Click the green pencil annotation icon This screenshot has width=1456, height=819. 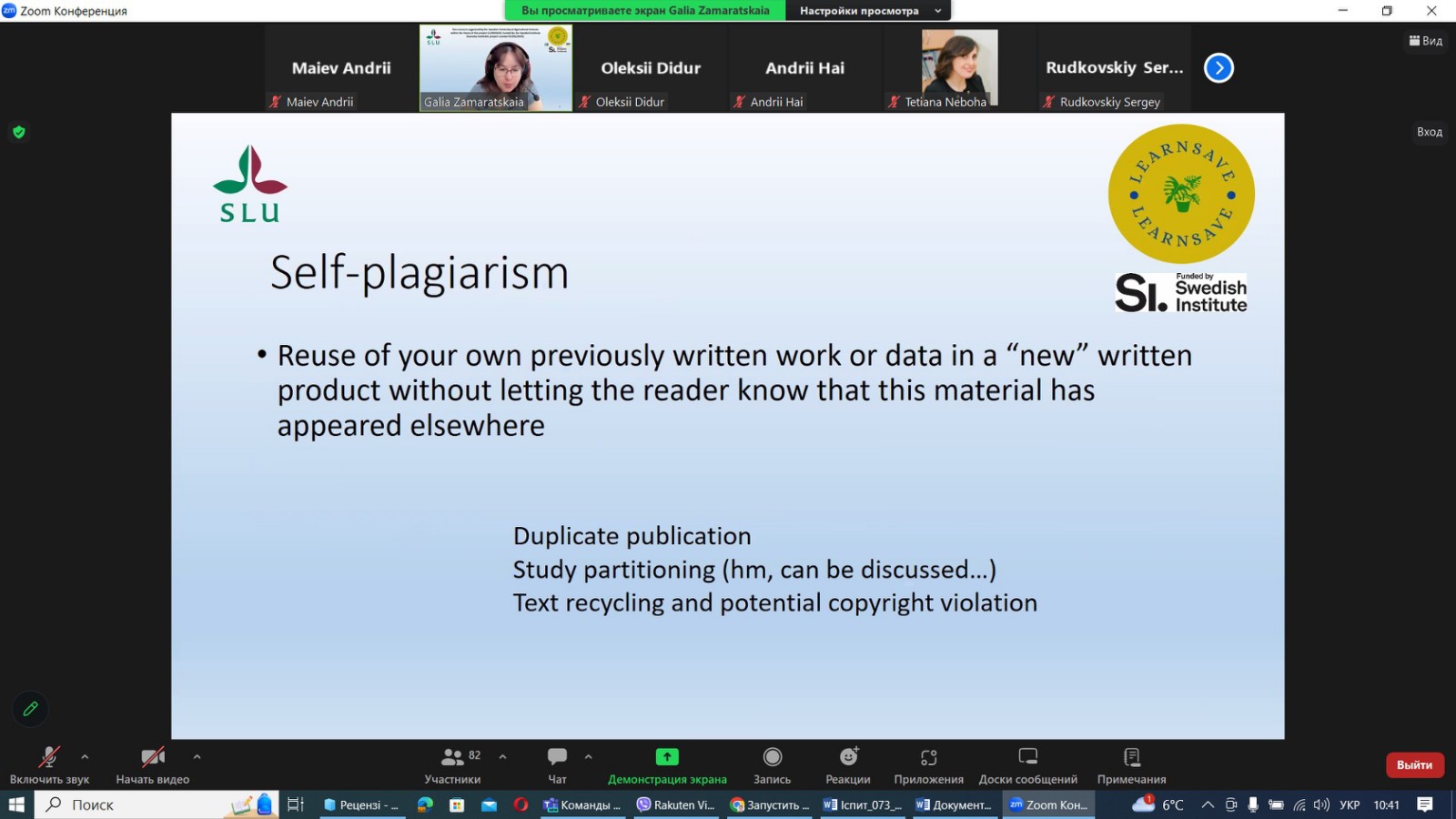(x=30, y=708)
